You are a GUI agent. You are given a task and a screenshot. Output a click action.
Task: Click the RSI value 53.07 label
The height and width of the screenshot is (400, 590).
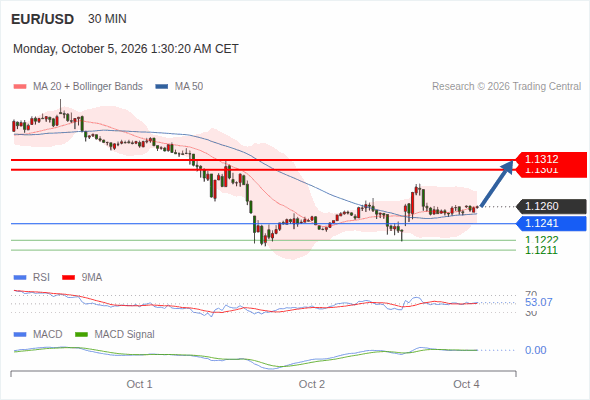[539, 303]
